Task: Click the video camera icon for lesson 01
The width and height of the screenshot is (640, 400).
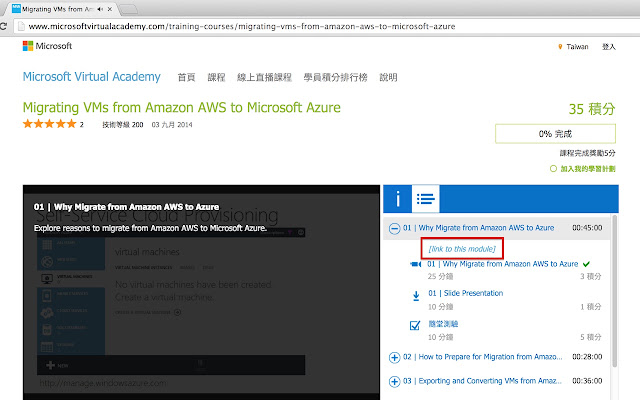Action: (x=416, y=264)
